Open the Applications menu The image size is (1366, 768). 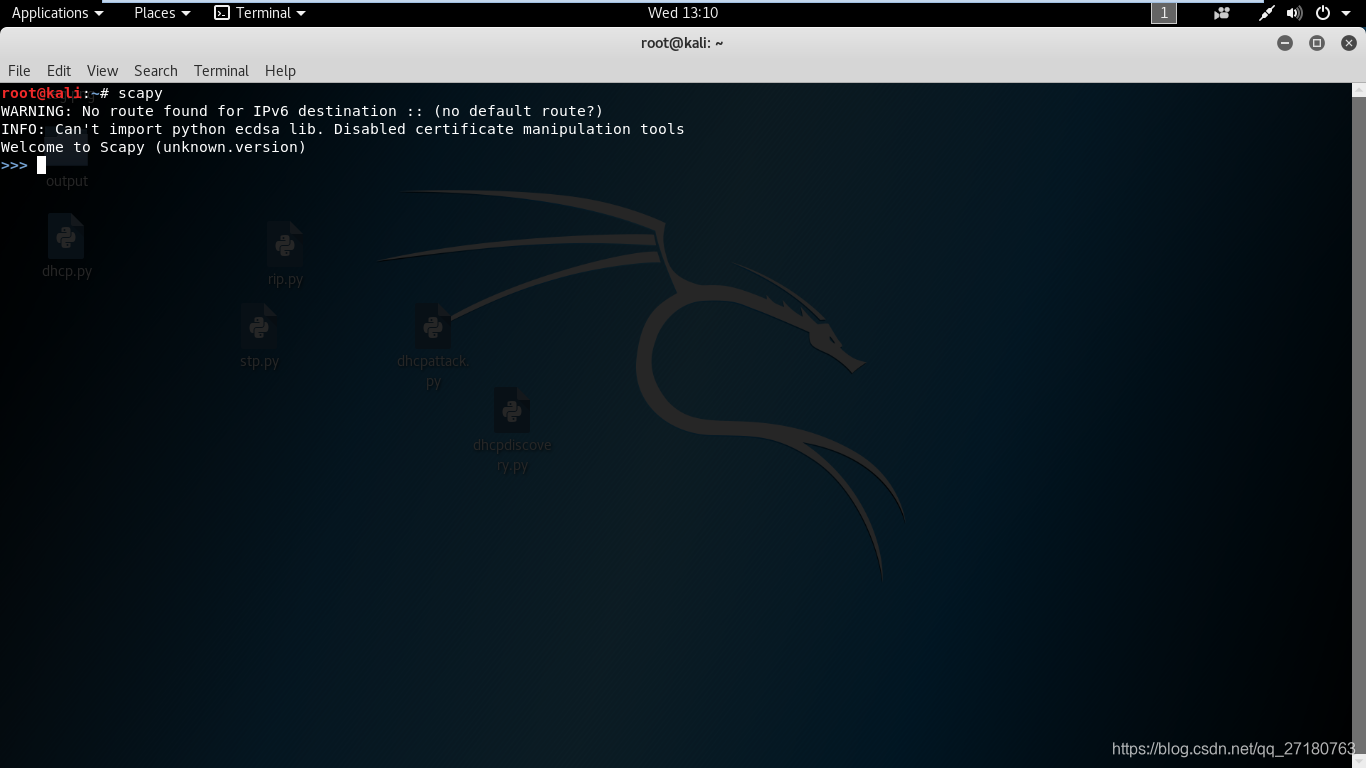click(x=57, y=13)
